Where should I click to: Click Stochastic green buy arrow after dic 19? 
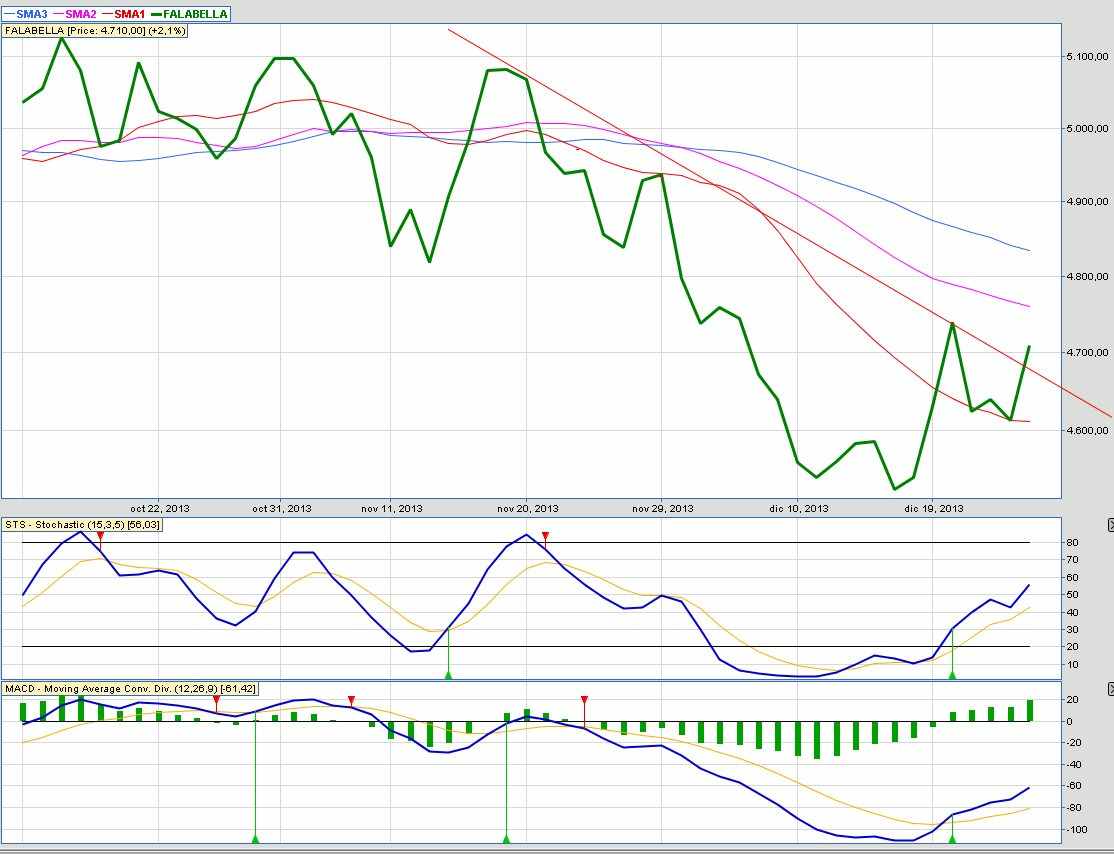(x=952, y=675)
